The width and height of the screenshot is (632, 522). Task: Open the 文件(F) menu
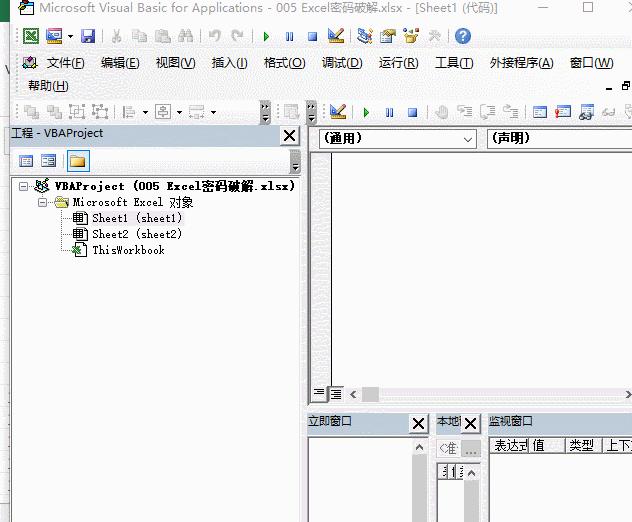click(x=65, y=63)
